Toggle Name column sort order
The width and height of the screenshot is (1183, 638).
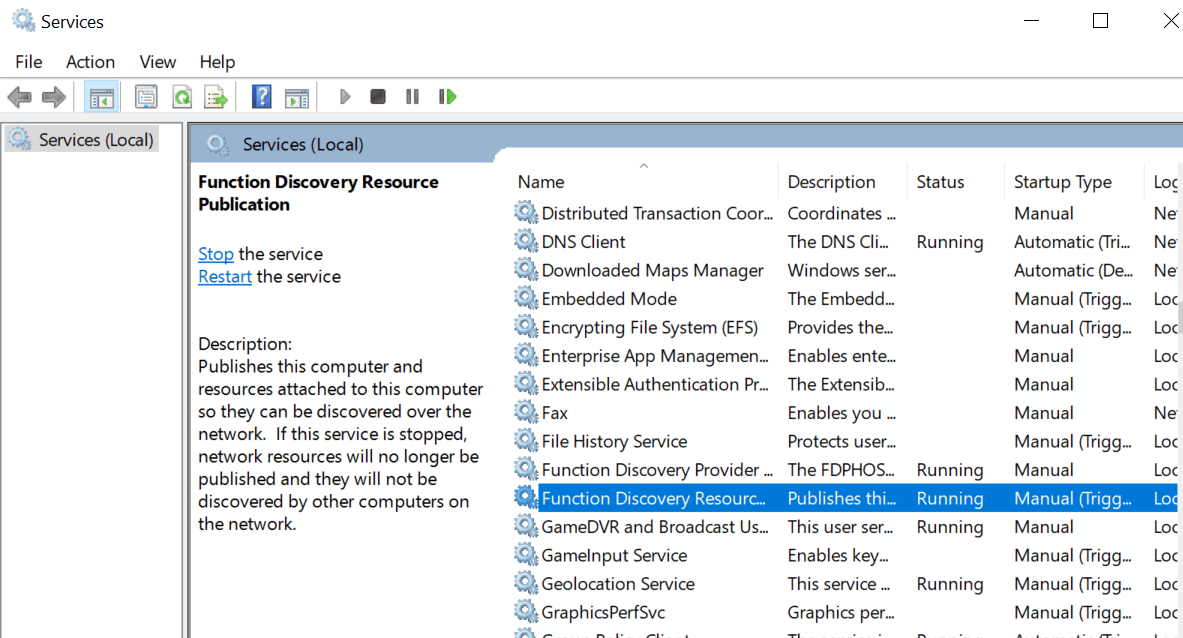(540, 181)
